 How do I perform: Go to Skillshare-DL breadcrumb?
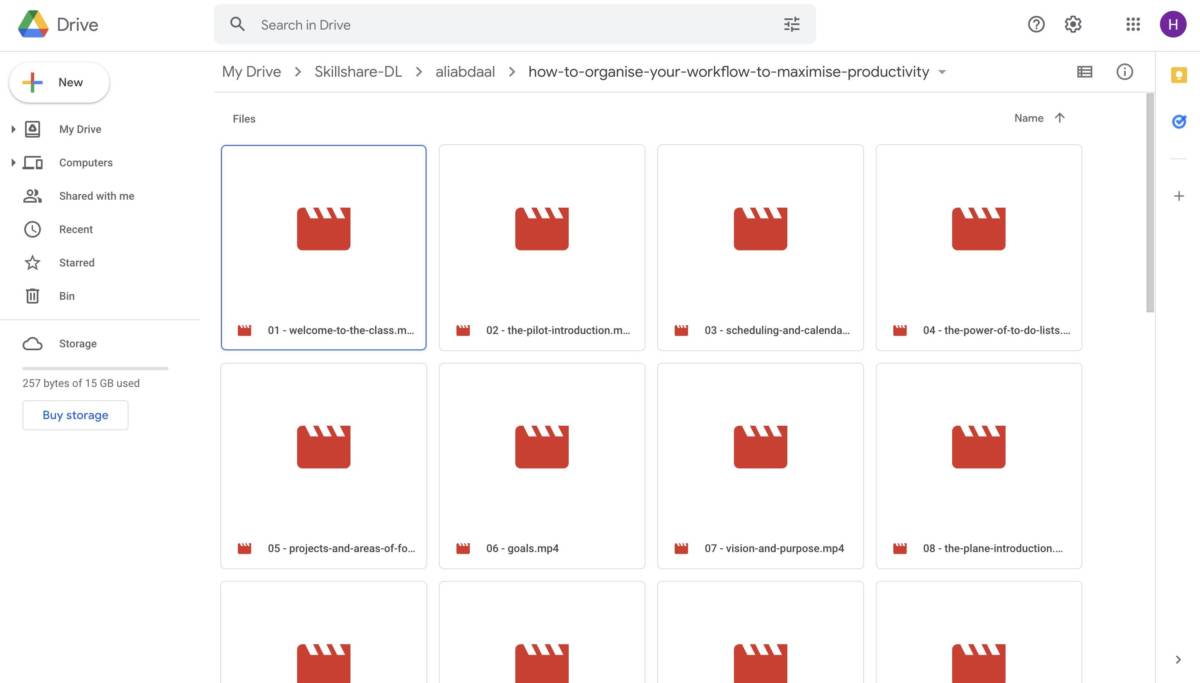(x=358, y=72)
